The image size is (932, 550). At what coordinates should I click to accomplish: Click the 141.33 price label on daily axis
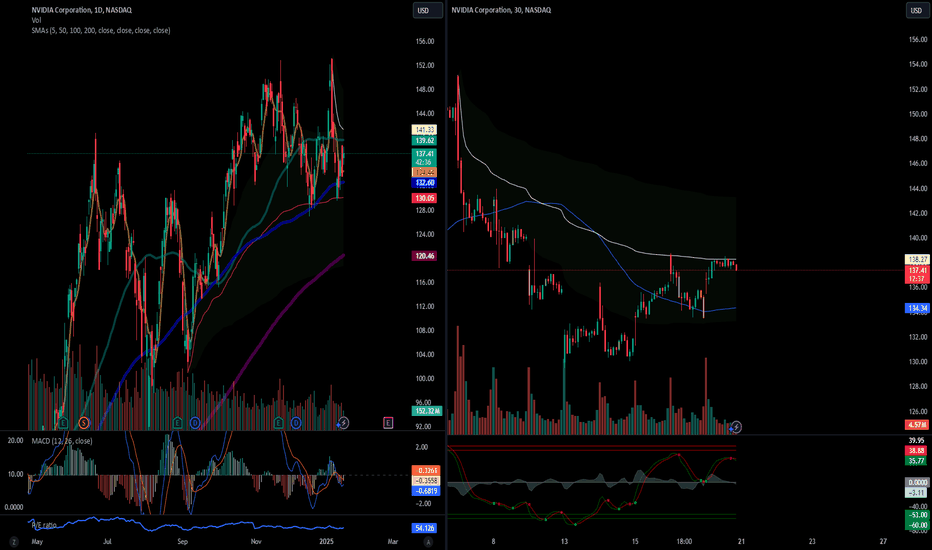[424, 130]
